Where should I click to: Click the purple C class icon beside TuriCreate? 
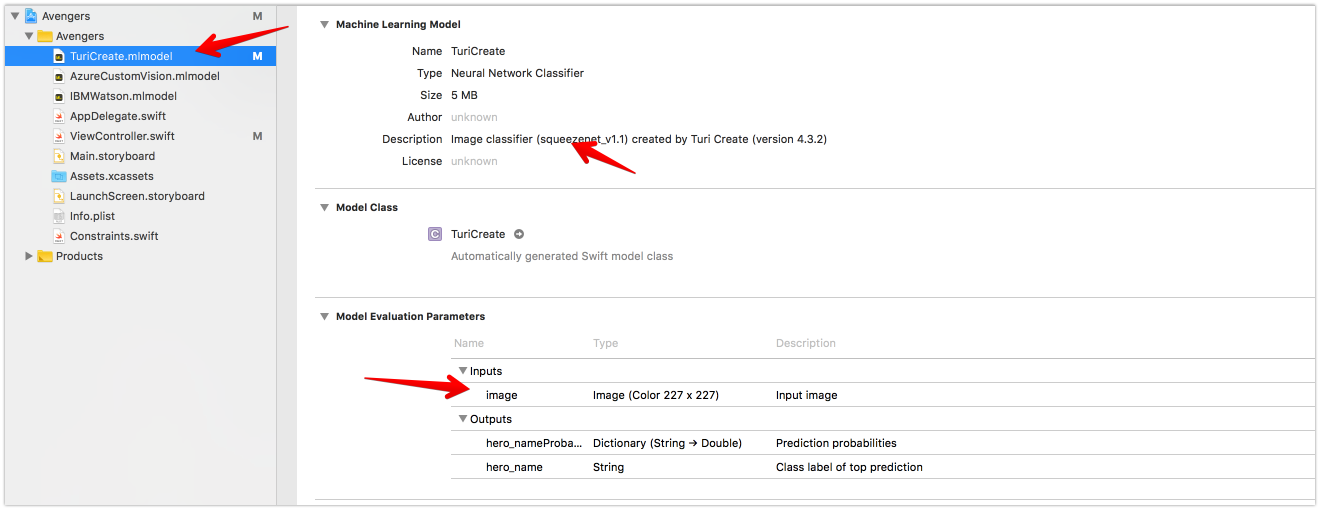(x=434, y=234)
